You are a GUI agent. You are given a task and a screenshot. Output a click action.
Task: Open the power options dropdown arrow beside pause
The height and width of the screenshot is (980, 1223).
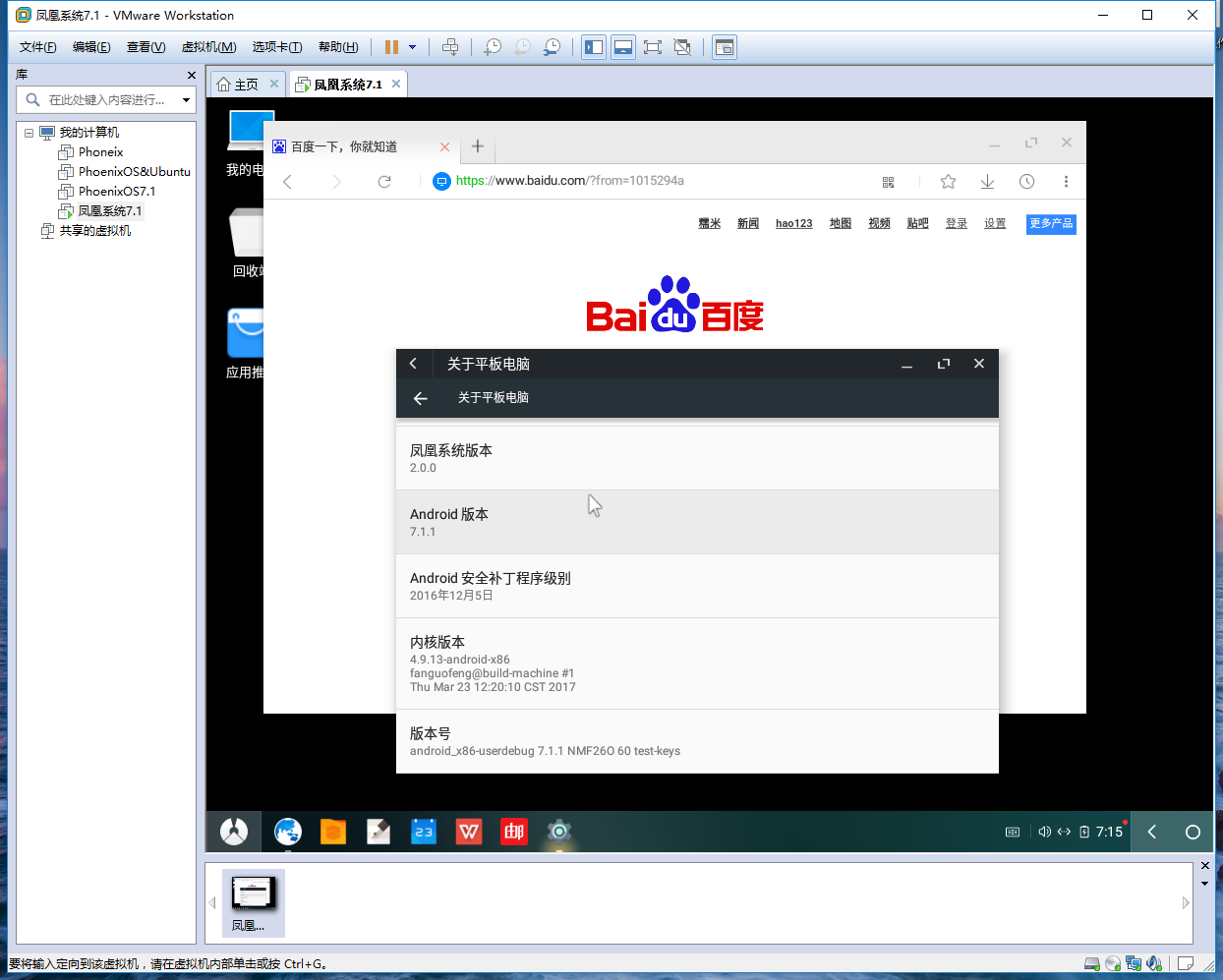point(412,47)
